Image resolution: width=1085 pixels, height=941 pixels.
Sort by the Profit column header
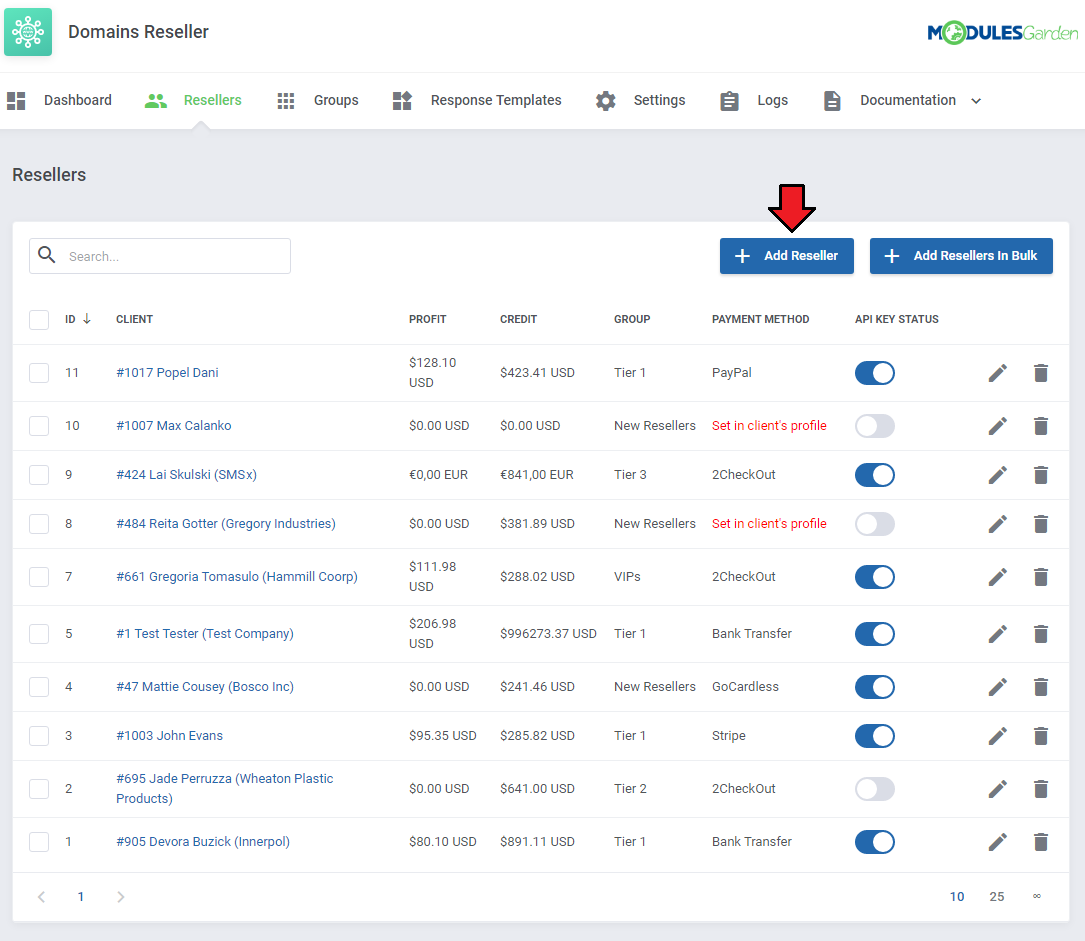click(x=428, y=320)
